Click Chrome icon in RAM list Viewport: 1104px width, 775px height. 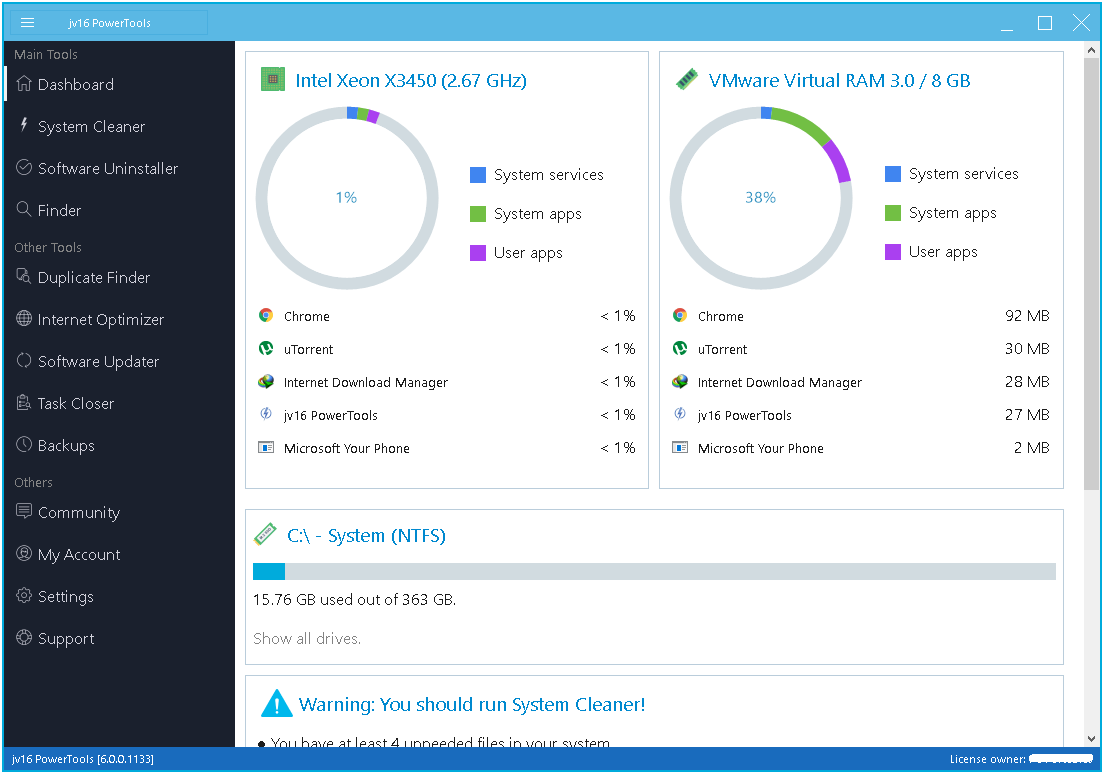coord(679,315)
